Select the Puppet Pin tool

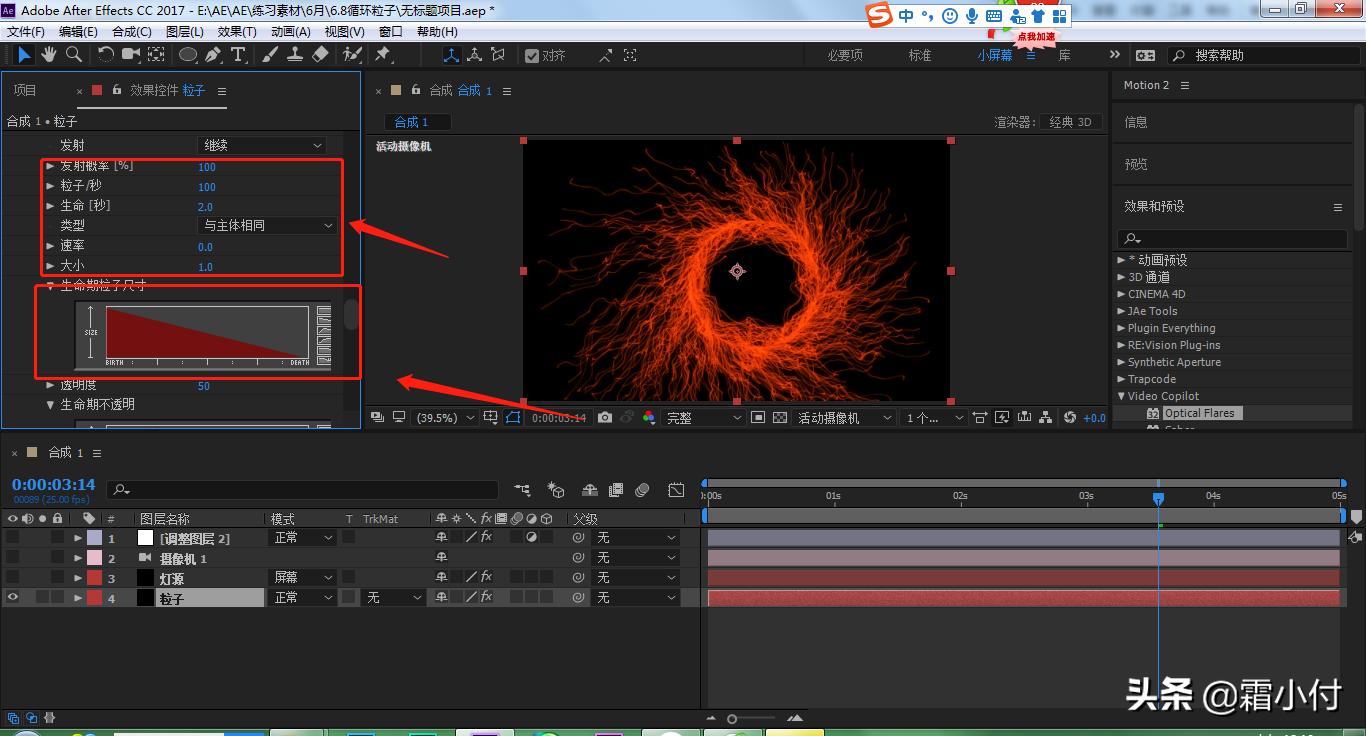[x=382, y=55]
